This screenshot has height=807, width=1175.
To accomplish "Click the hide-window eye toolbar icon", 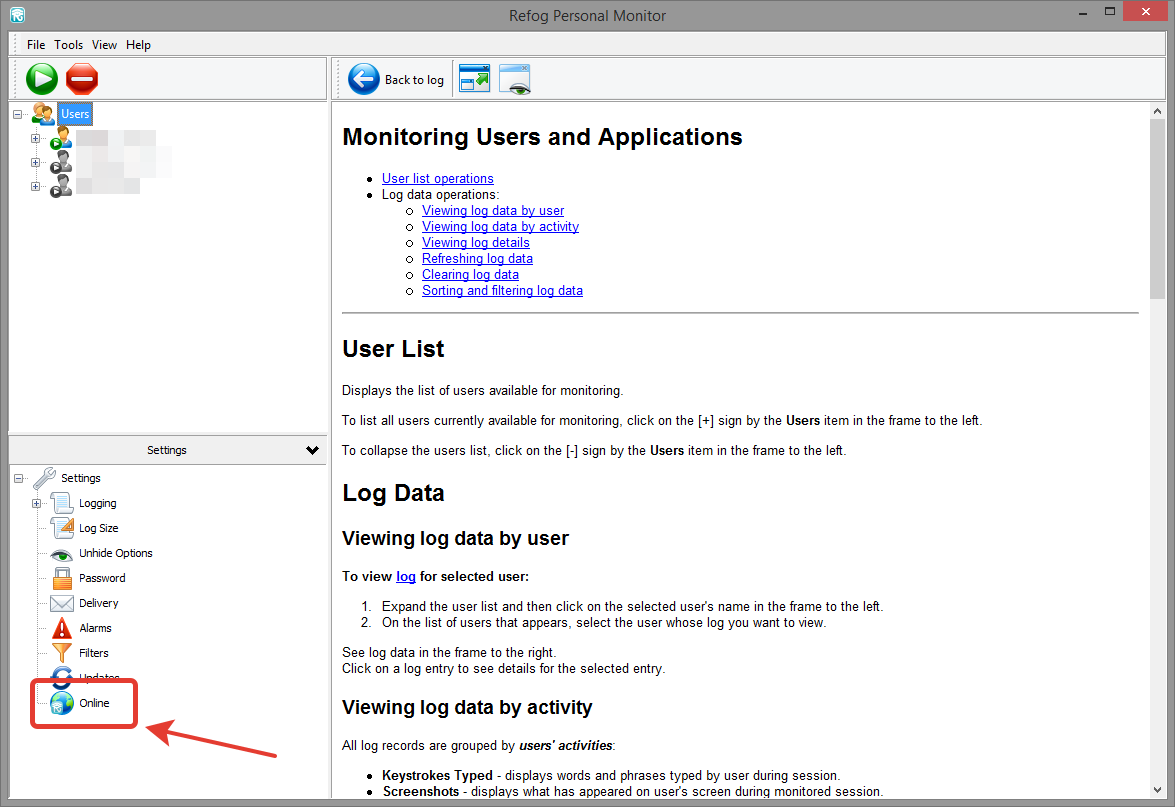I will click(515, 79).
